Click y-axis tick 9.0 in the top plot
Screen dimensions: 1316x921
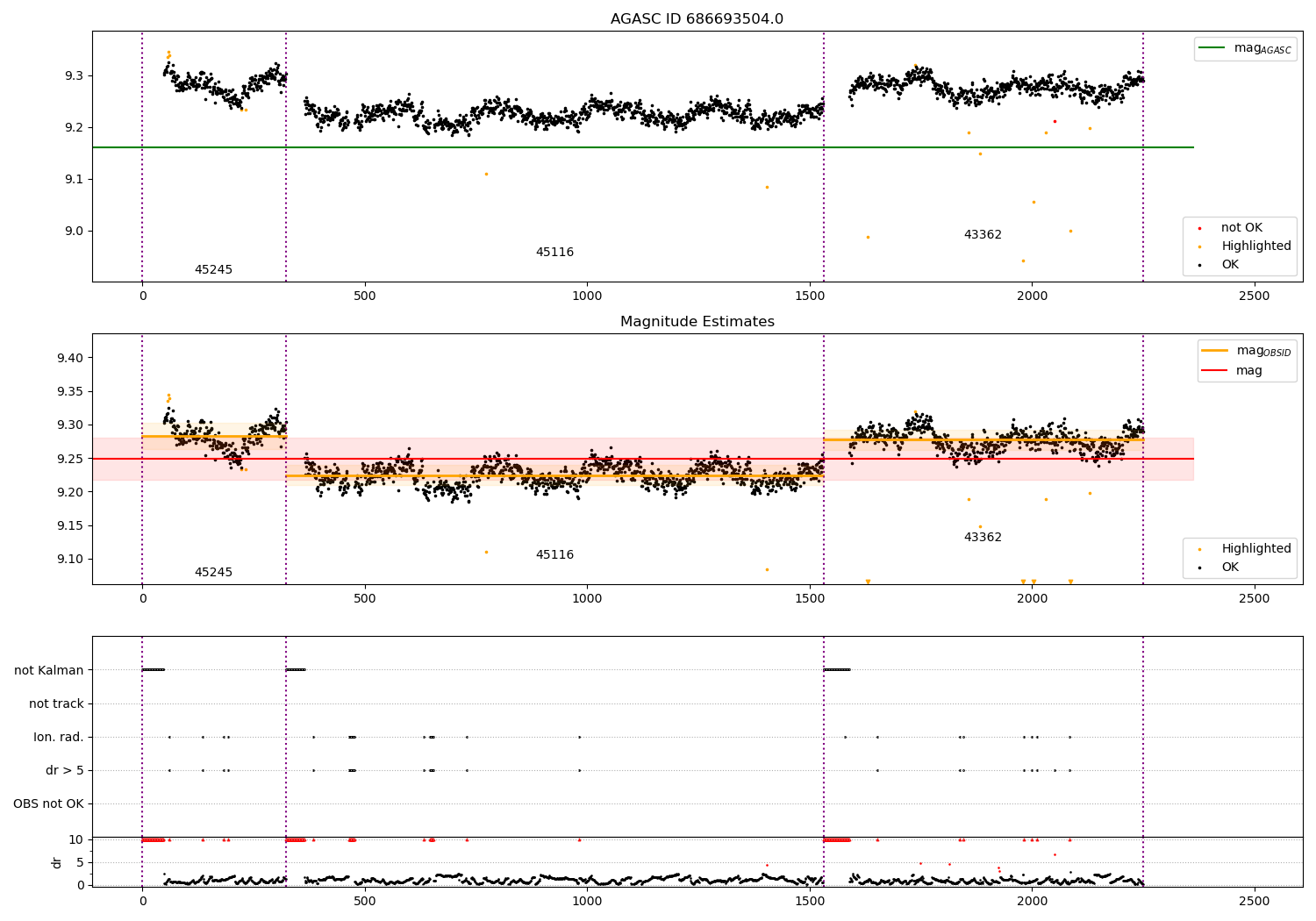75,231
